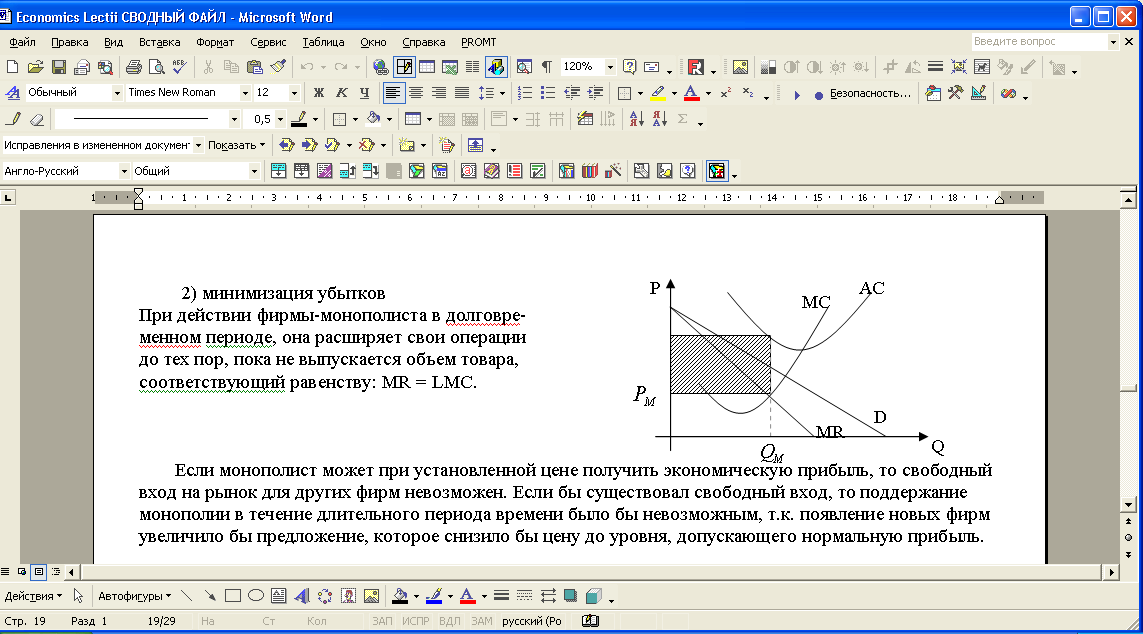Create a new blank document
The width and height of the screenshot is (1143, 634).
pyautogui.click(x=12, y=67)
